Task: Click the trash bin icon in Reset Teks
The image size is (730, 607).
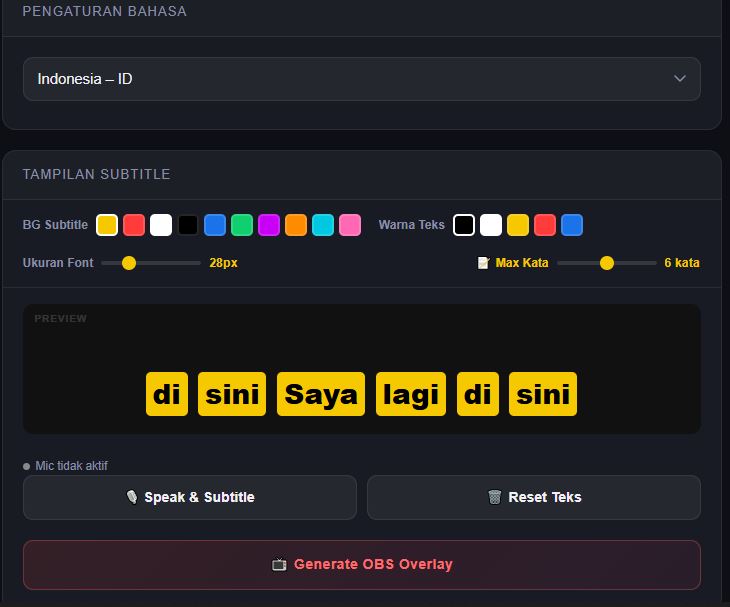Action: click(x=494, y=497)
